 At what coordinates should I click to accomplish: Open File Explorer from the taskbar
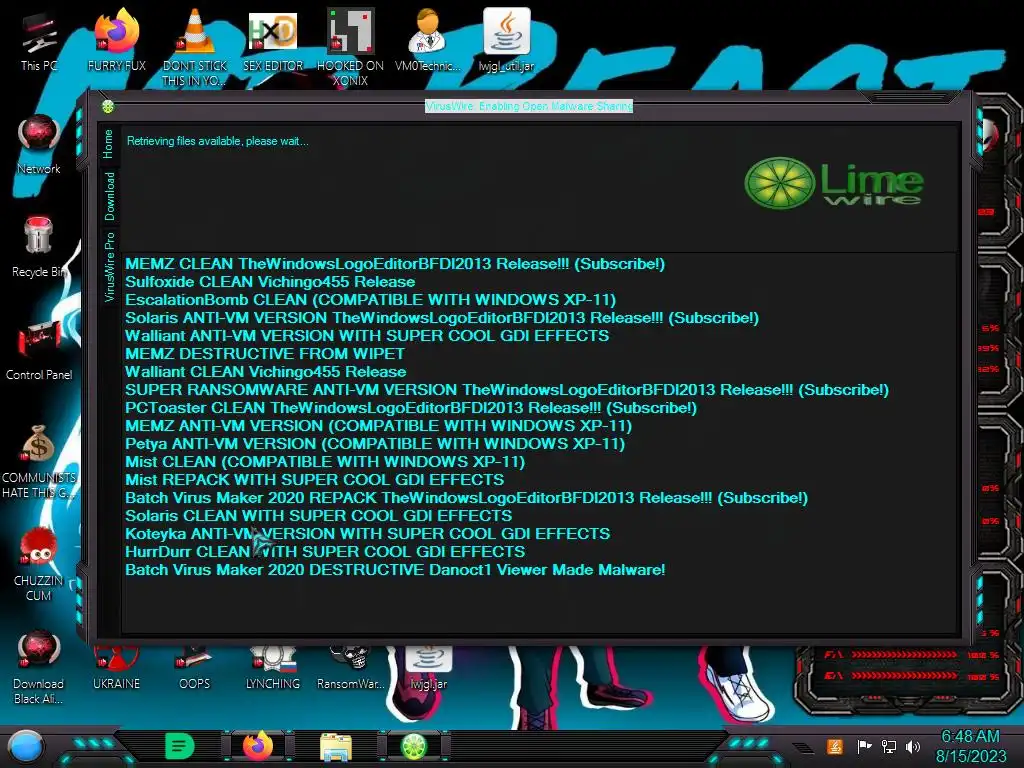tap(336, 746)
